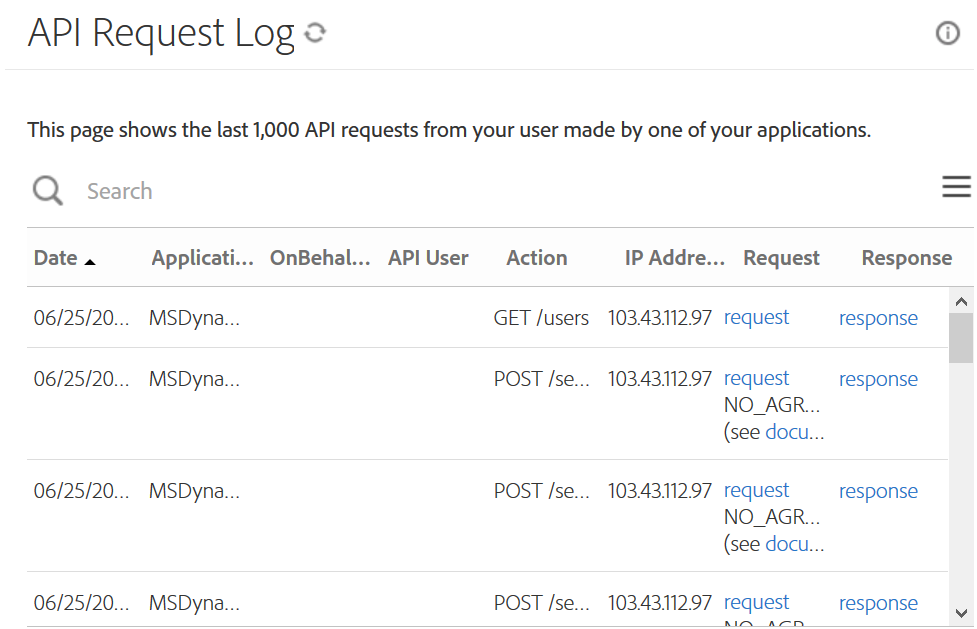Screen dimensions: 977x629
Task: Open request link in second row
Action: click(756, 378)
